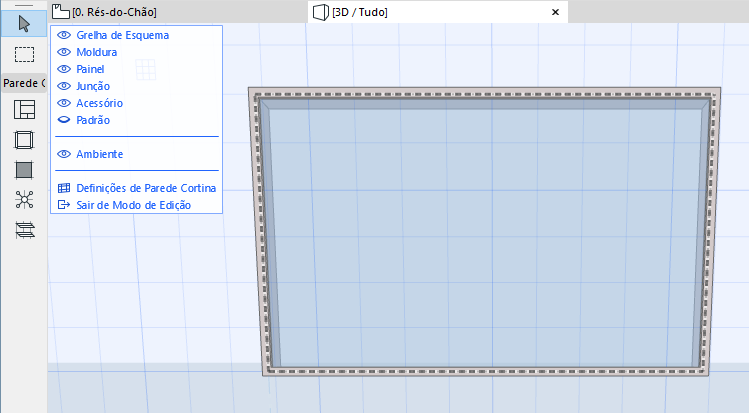749x413 pixels.
Task: Show Padrão by clicking its closed eye
Action: pos(64,120)
